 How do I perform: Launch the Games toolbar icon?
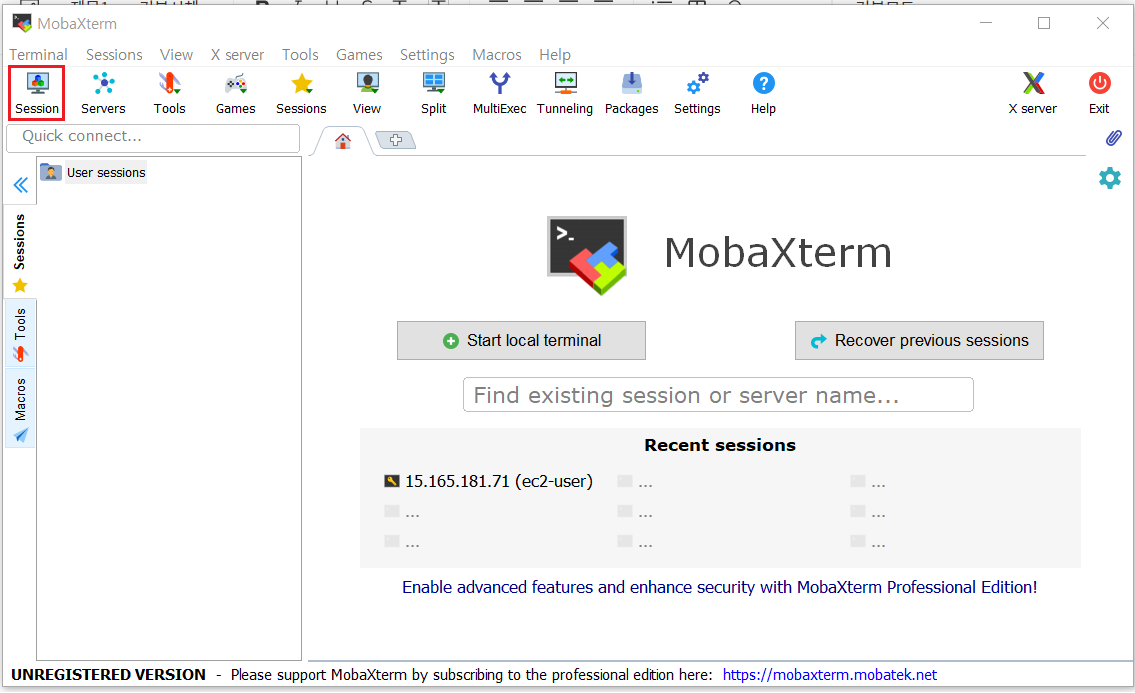[x=235, y=93]
